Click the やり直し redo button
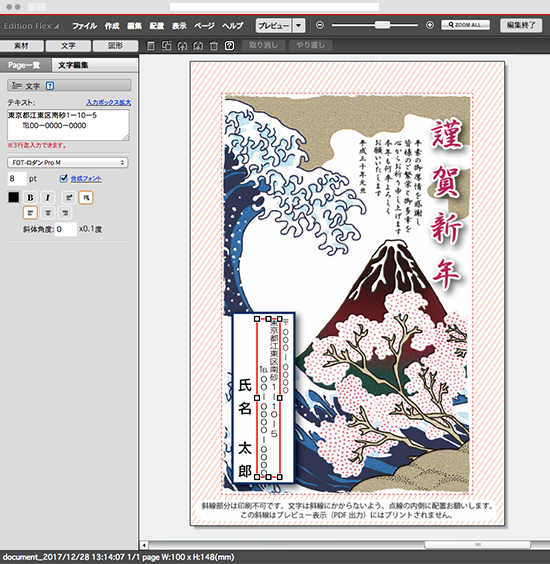Screen dimensions: 550x564 click(x=310, y=45)
